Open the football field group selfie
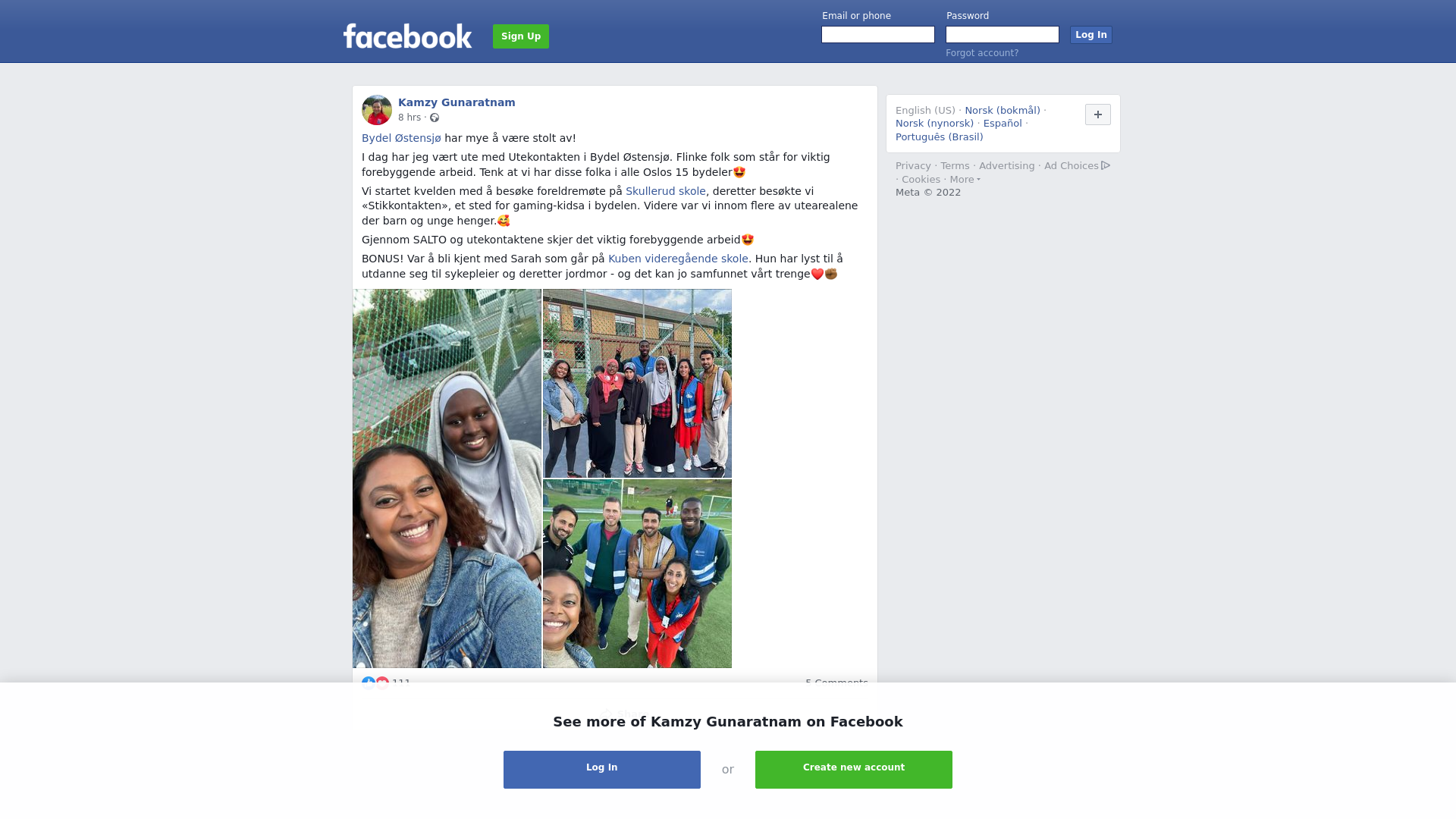 click(x=637, y=573)
